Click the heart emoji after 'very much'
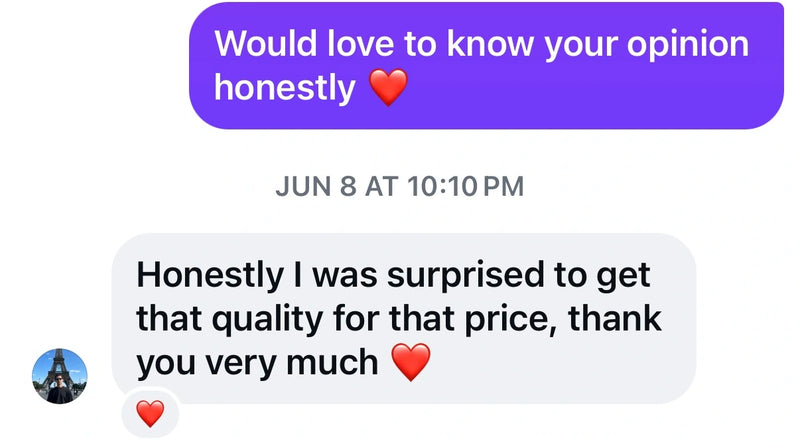The width and height of the screenshot is (800, 442). [411, 362]
